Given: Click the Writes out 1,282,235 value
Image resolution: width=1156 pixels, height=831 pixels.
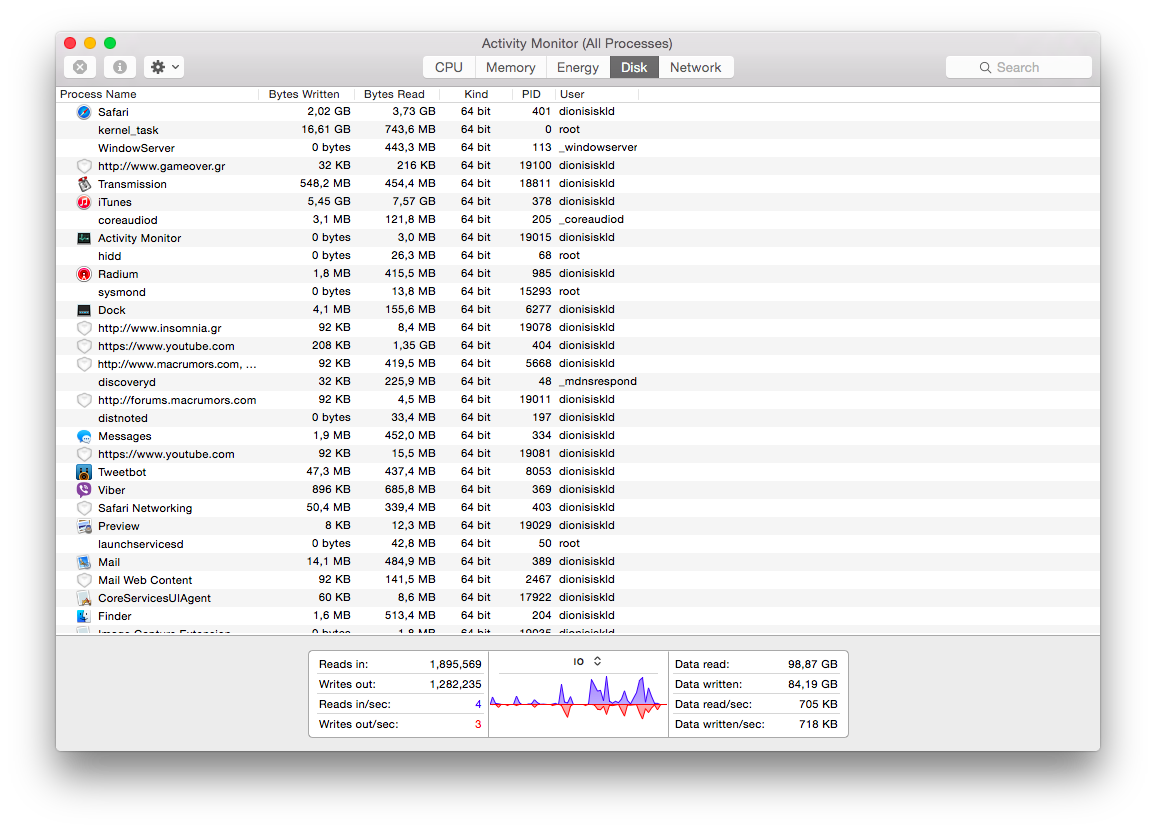Looking at the screenshot, I should pos(455,684).
